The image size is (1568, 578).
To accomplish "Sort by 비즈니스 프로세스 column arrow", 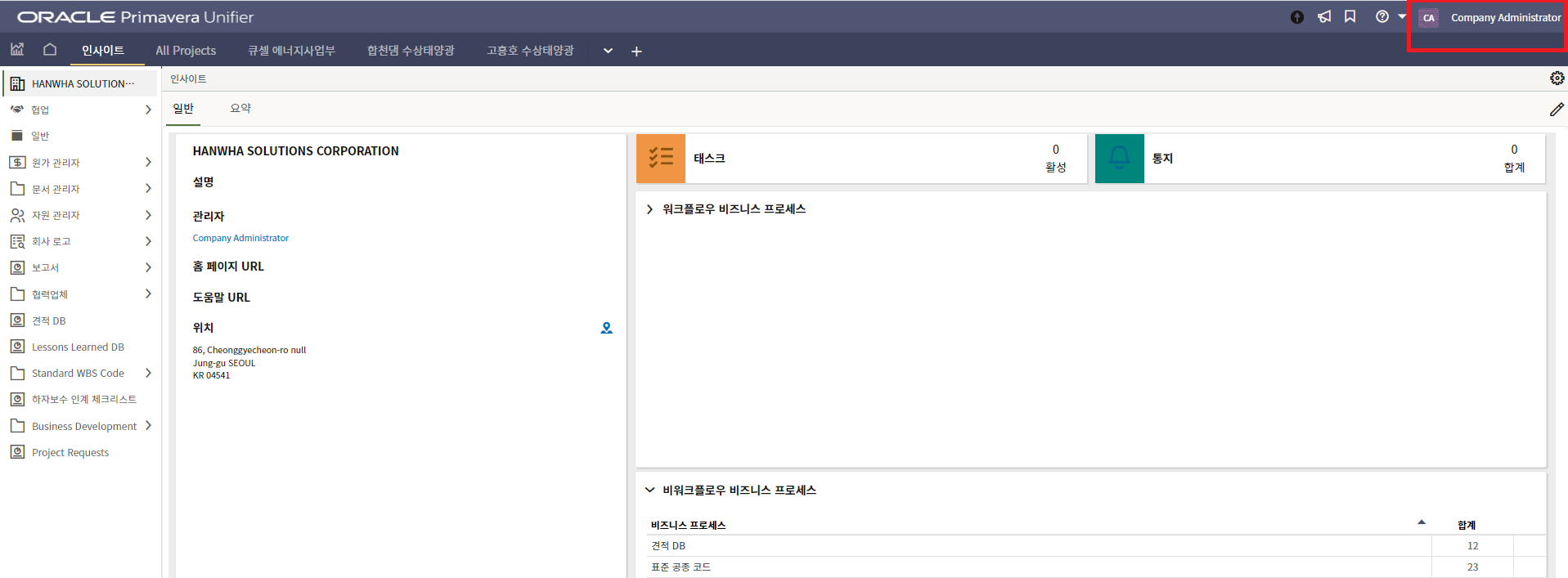I will coord(1422,522).
